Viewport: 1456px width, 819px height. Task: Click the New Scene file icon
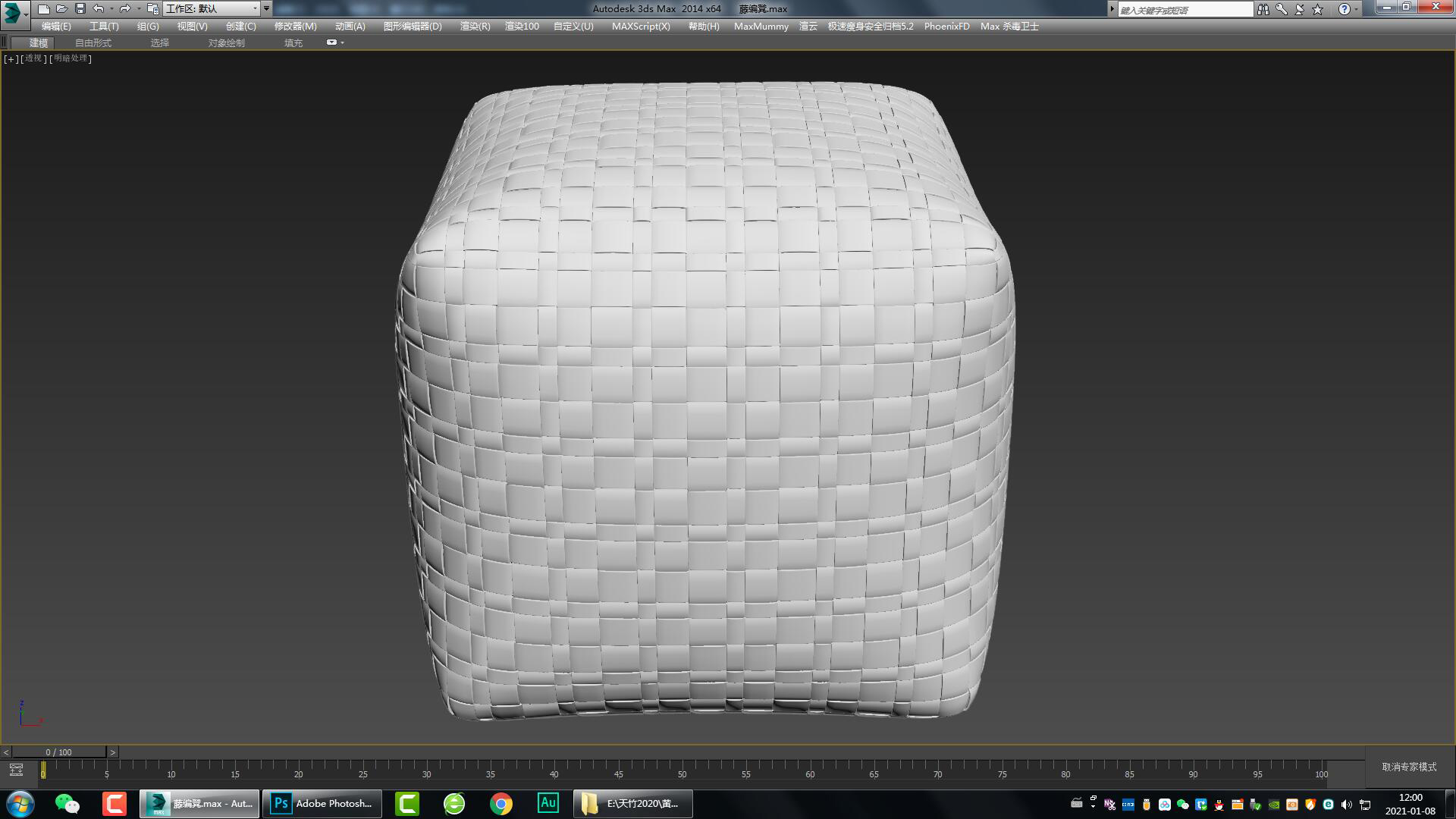(44, 9)
